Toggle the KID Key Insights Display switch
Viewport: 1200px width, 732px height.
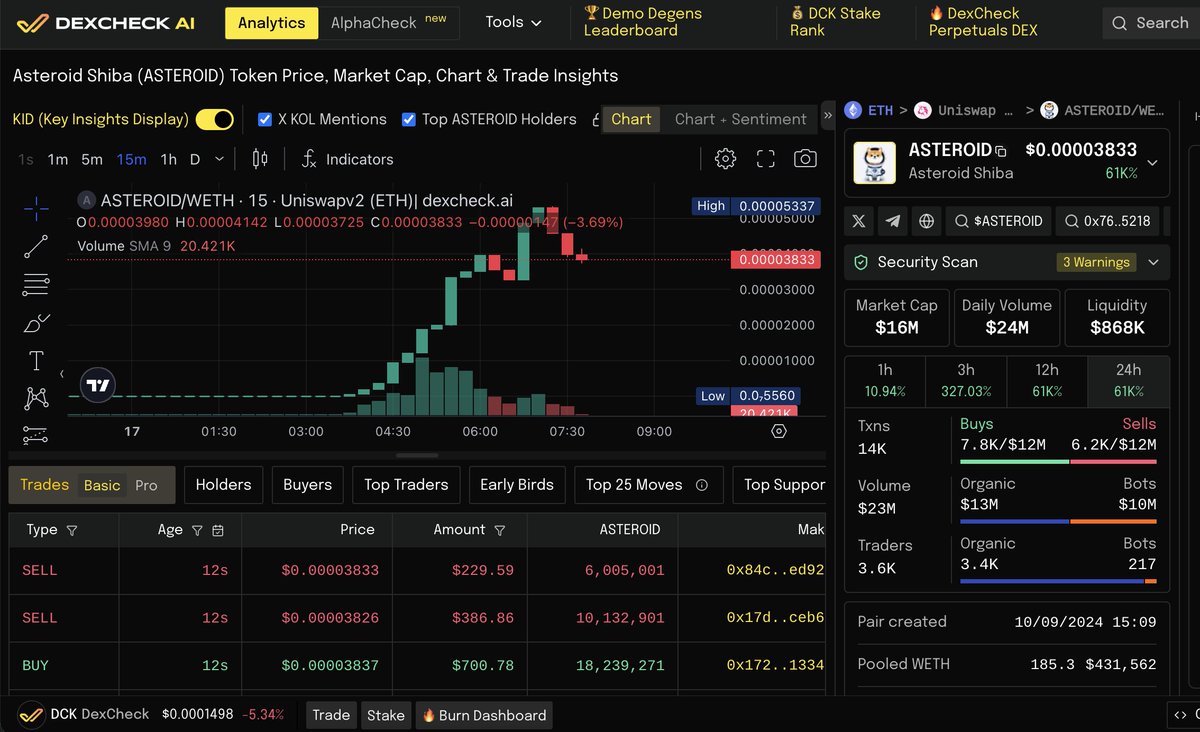(214, 119)
